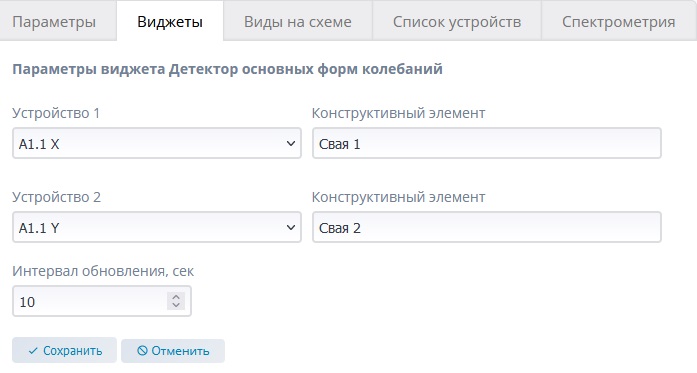Decrease update interval with down arrow

176,305
